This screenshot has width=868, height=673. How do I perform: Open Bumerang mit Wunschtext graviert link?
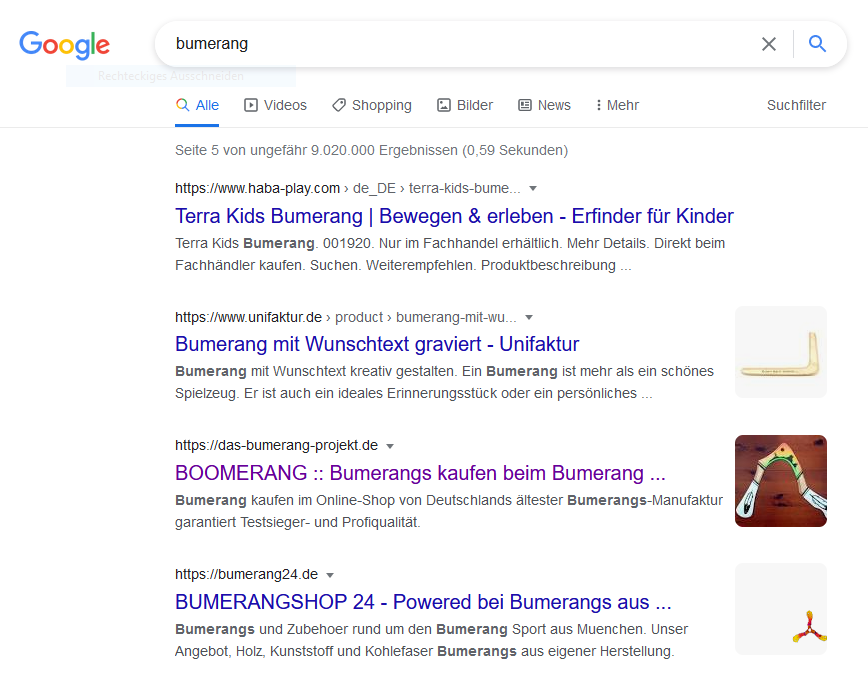pyautogui.click(x=377, y=344)
